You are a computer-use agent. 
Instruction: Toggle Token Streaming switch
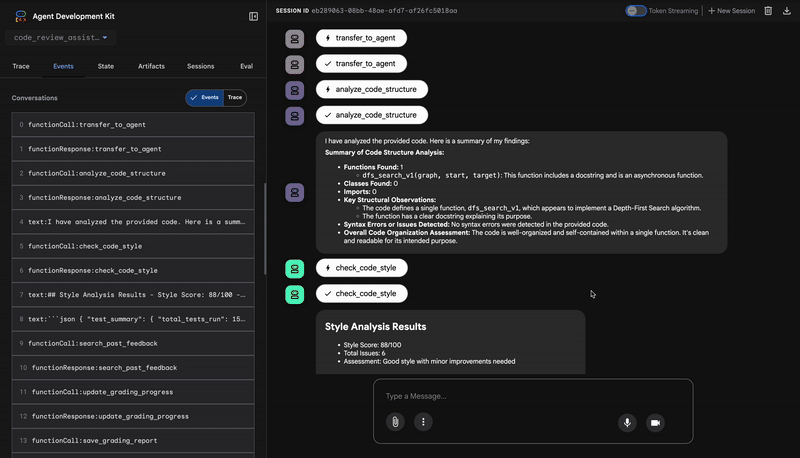point(636,11)
